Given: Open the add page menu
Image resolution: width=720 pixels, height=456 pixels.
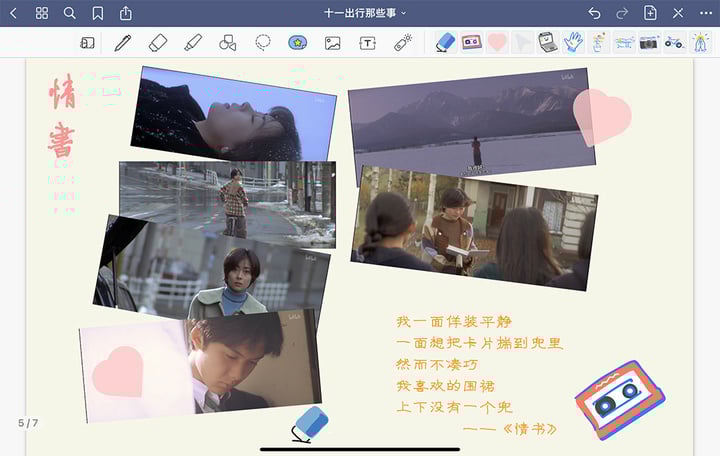Looking at the screenshot, I should [650, 13].
